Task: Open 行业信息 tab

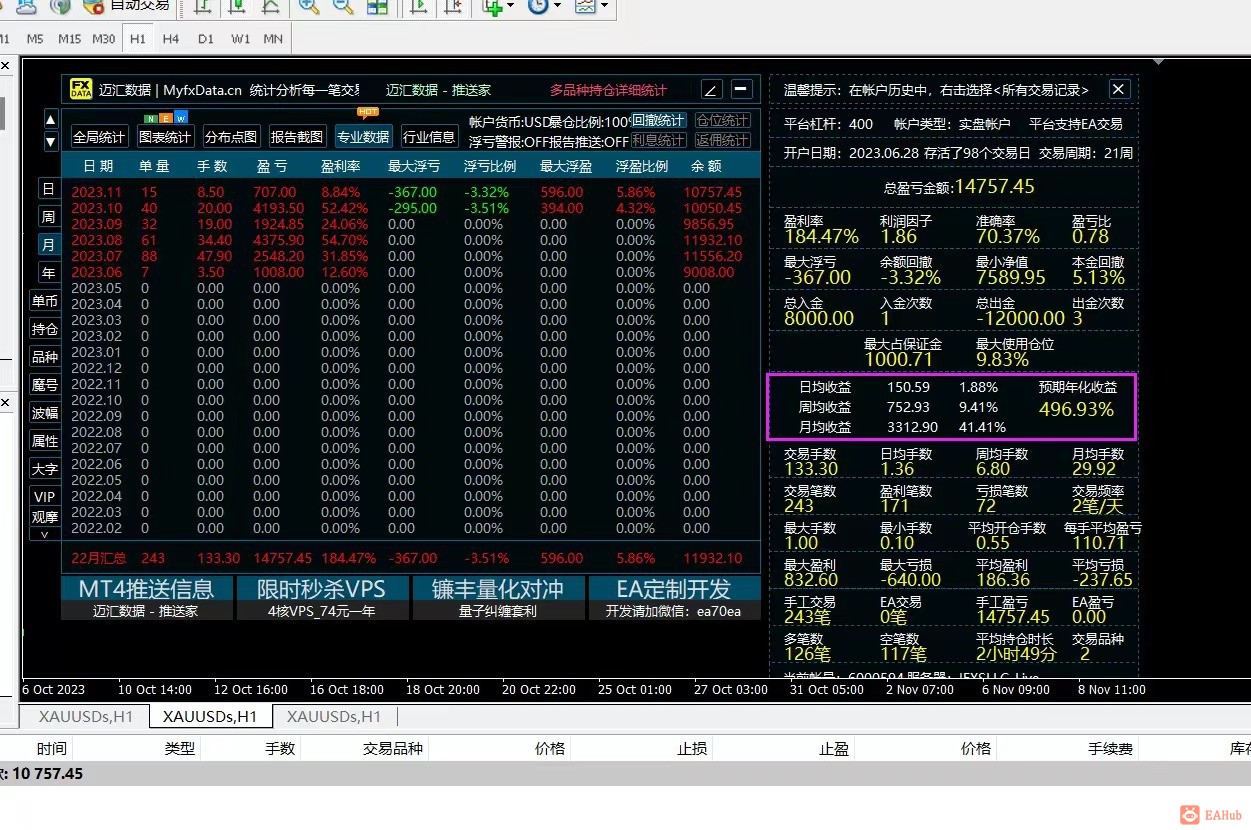Action: (429, 137)
